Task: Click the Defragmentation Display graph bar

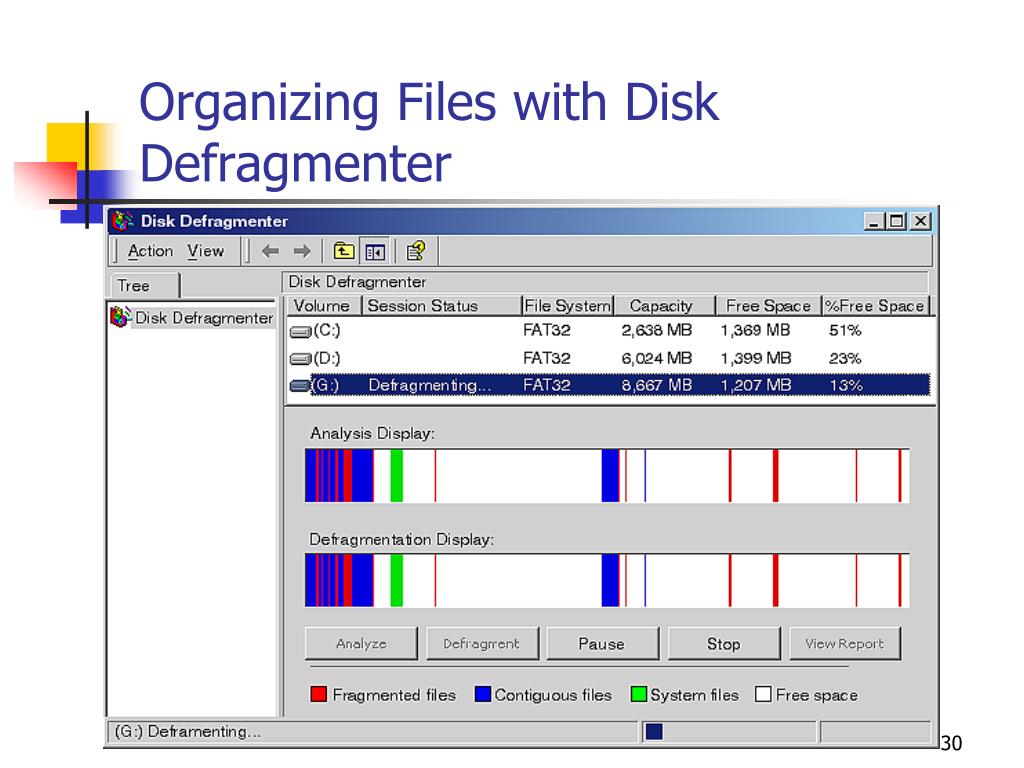Action: (x=607, y=581)
